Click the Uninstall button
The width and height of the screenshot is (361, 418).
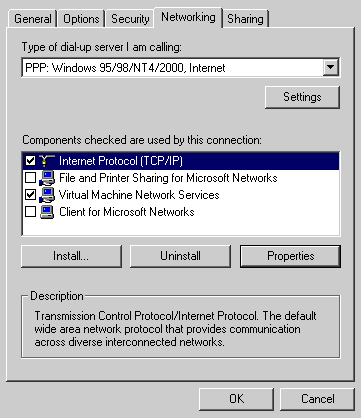[180, 256]
